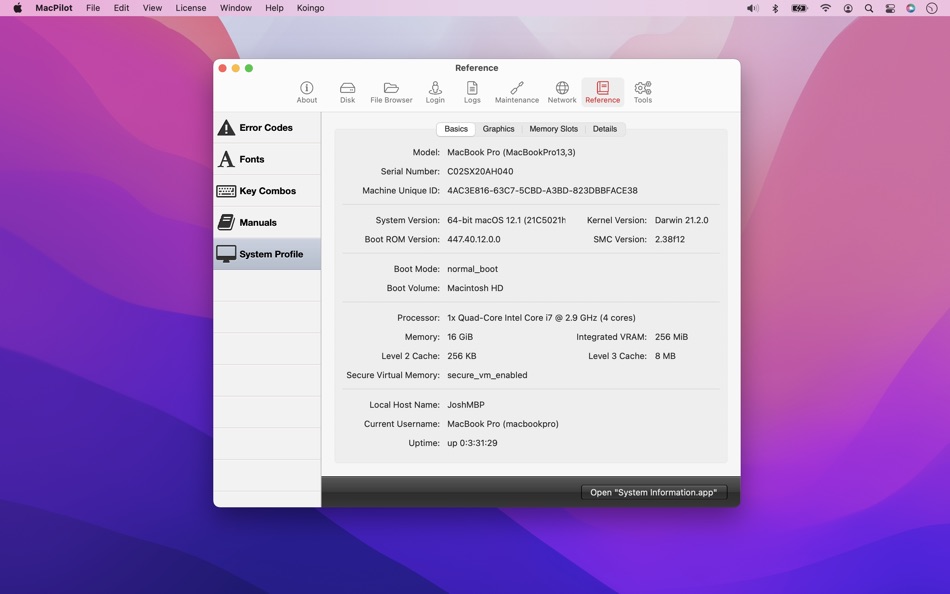Click the volume icon in menu bar
Screen dimensions: 950x594
tap(752, 8)
